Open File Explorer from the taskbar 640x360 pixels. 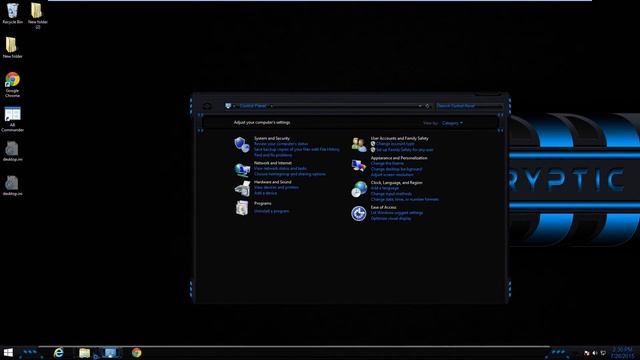click(84, 353)
